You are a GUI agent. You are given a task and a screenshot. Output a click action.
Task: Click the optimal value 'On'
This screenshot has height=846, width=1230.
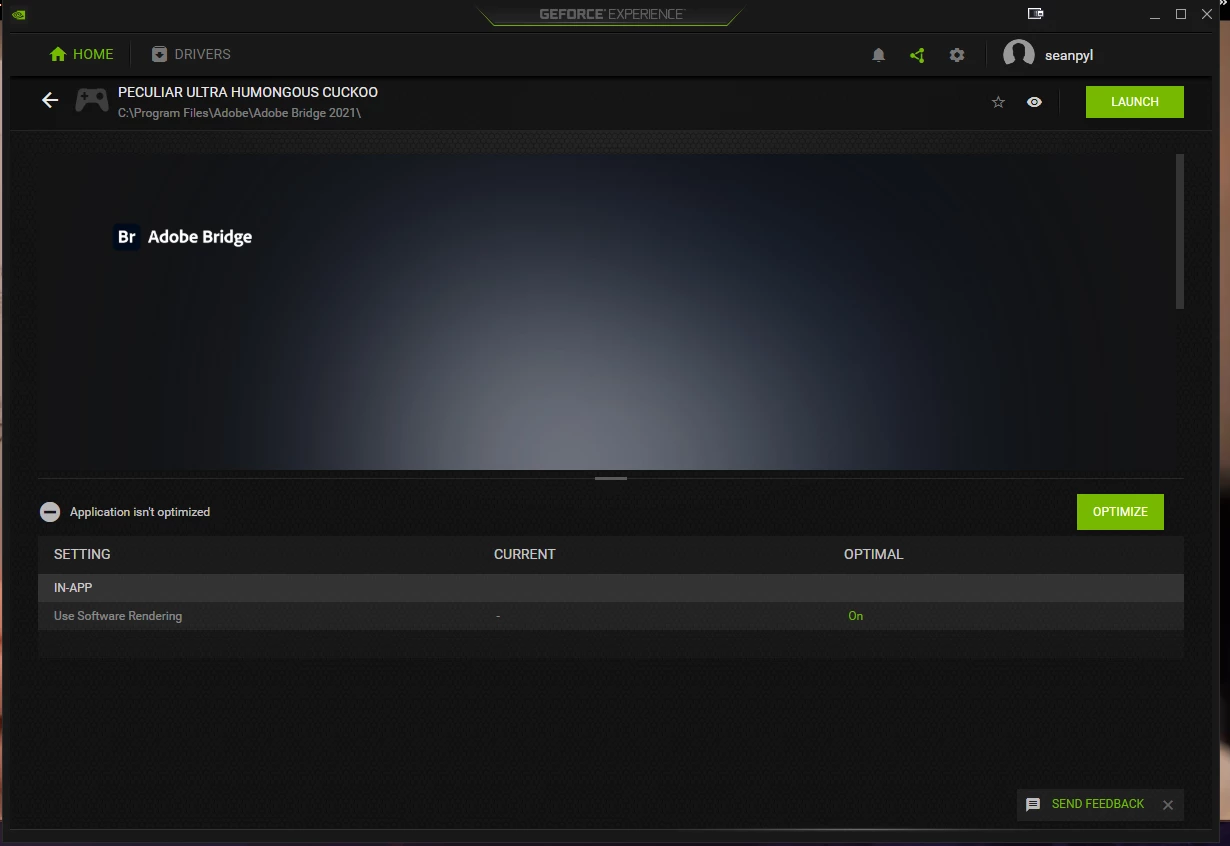click(856, 616)
